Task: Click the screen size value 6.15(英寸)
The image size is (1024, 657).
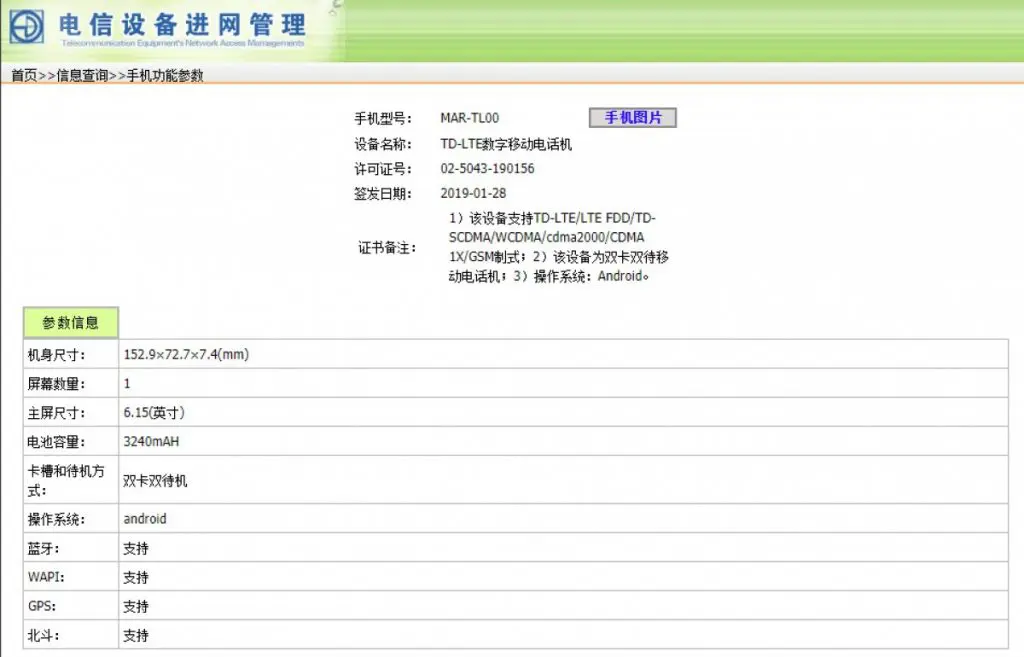Action: tap(154, 413)
